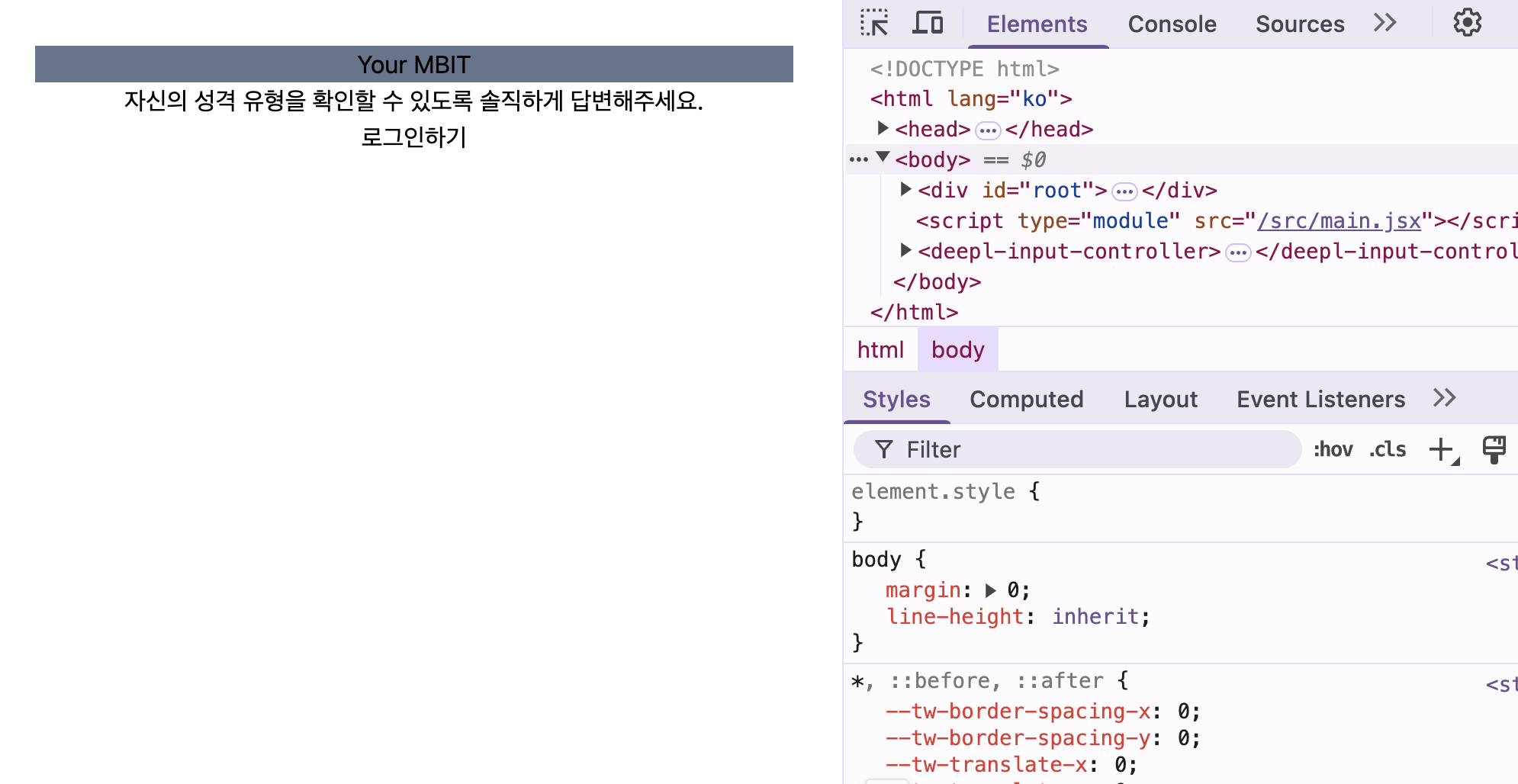
Task: Click ellipsis inside div root element
Action: [1124, 191]
